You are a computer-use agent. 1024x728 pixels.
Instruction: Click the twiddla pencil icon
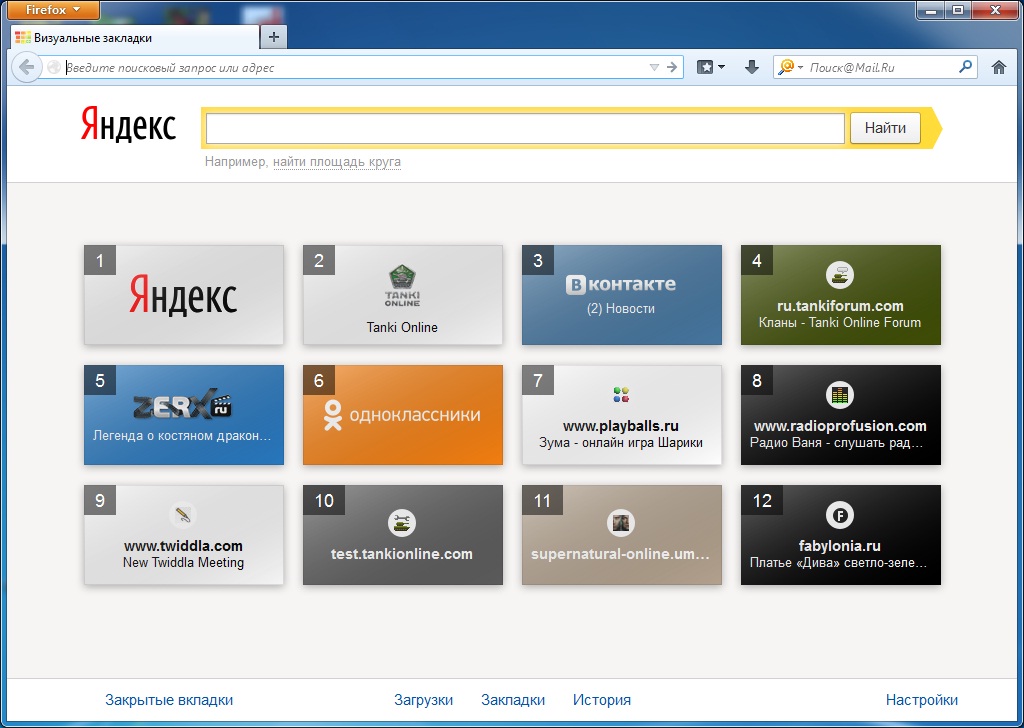click(183, 514)
